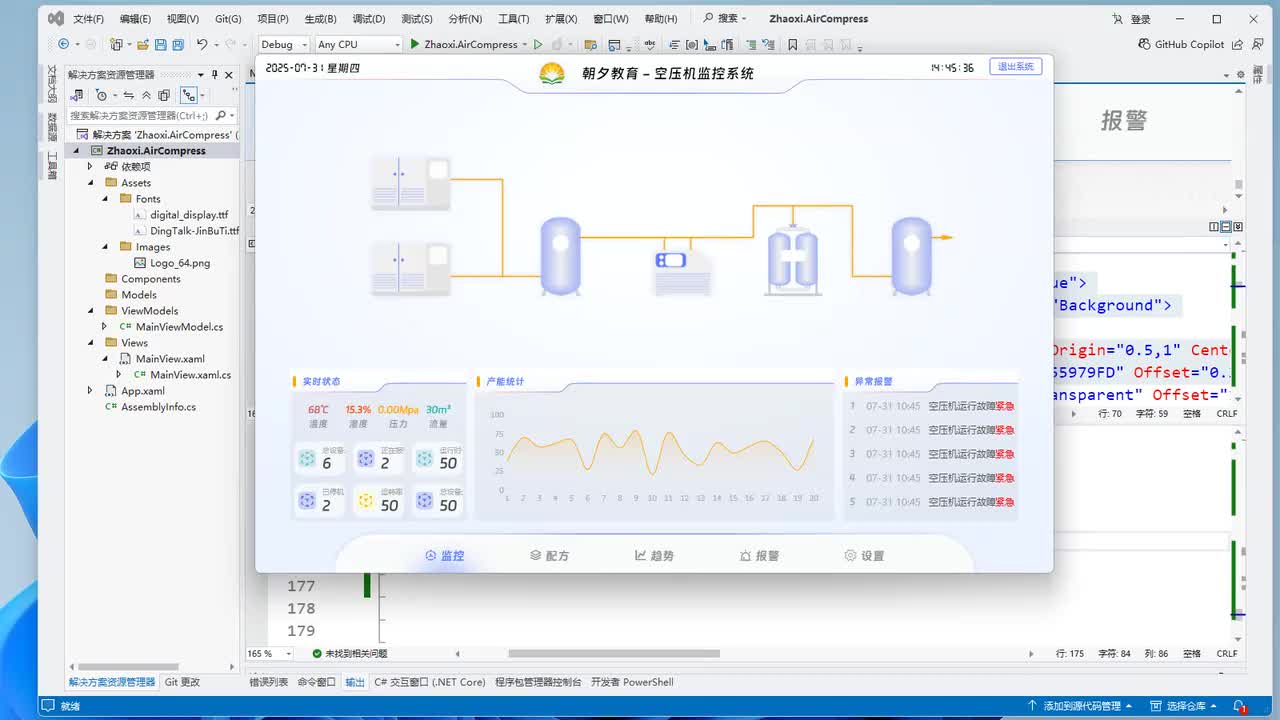The width and height of the screenshot is (1280, 720).
Task: Click the 68℃ temperature reading
Action: tap(318, 409)
